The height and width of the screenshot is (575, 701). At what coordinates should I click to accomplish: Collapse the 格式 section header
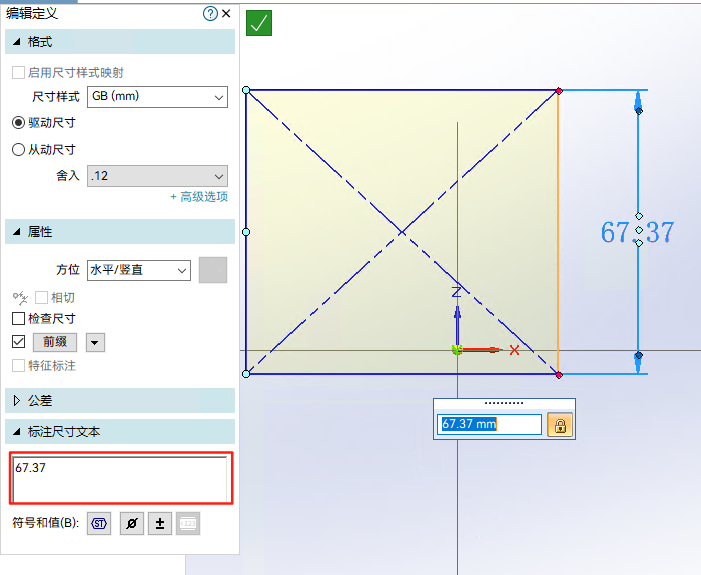pyautogui.click(x=17, y=41)
